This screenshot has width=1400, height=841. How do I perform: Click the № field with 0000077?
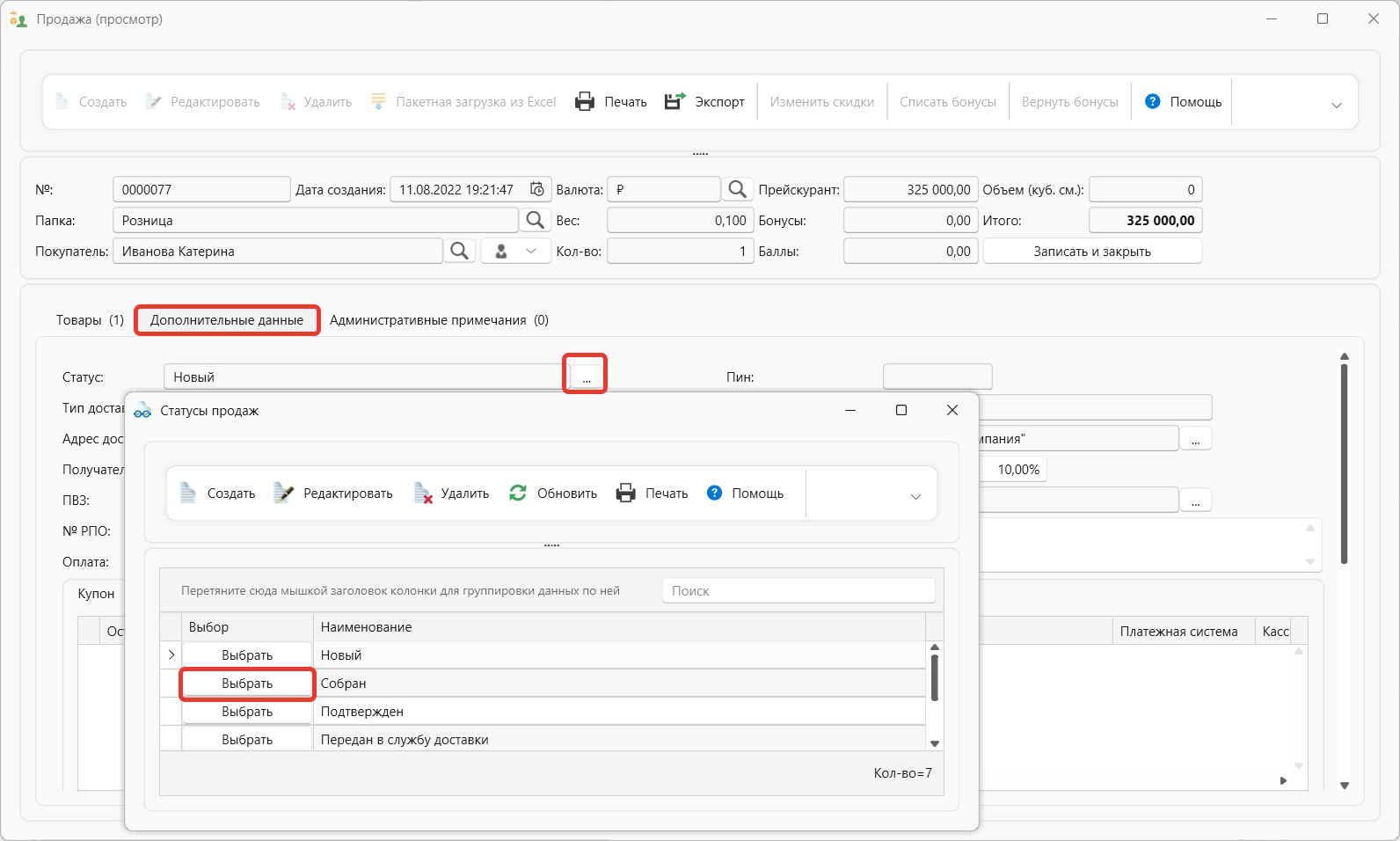201,189
